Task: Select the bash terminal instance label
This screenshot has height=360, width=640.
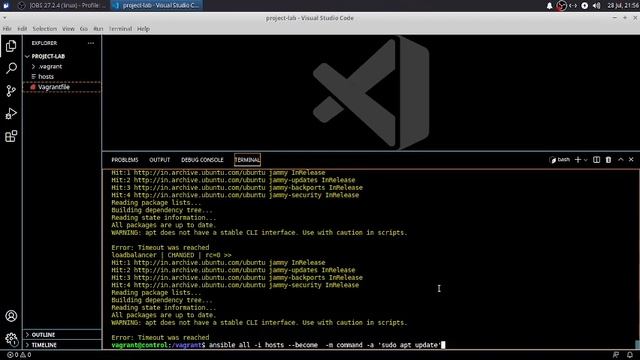Action: point(560,160)
